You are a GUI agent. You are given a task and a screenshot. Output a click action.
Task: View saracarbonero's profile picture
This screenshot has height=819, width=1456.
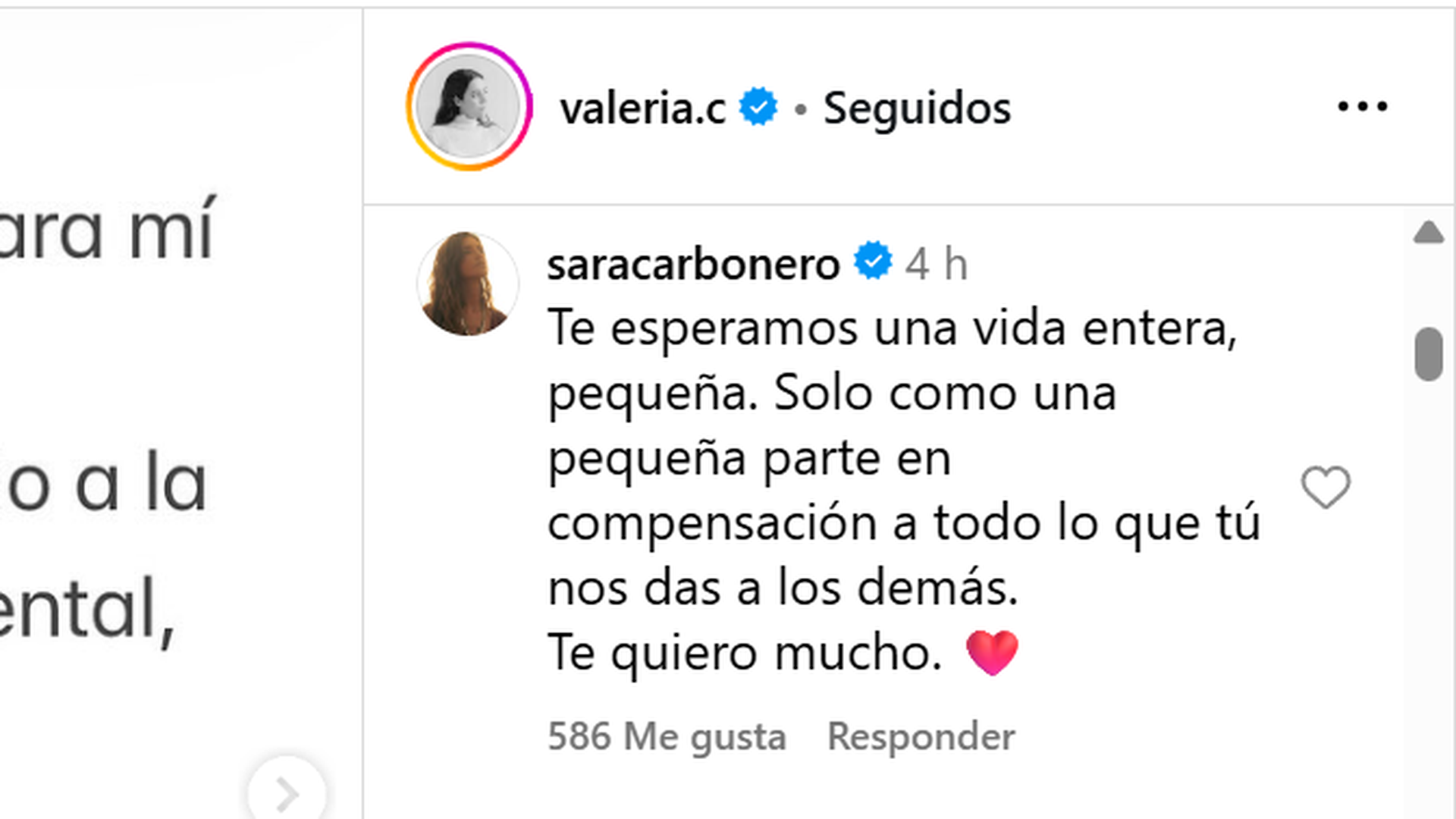[467, 284]
